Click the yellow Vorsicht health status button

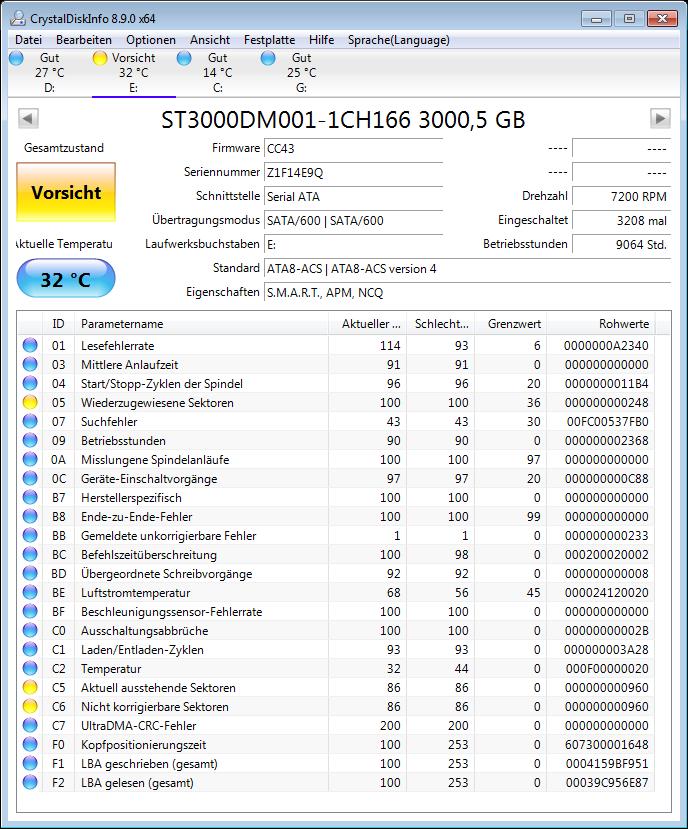66,192
